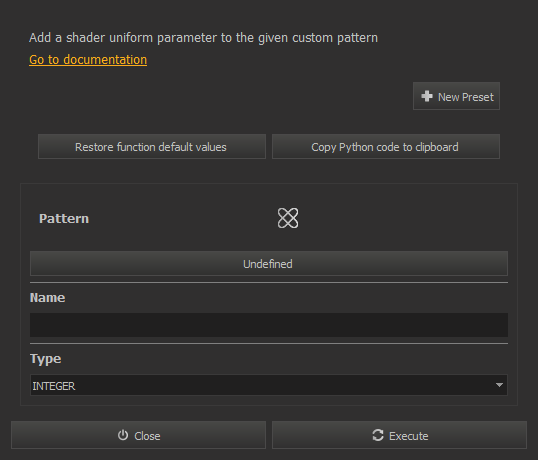The width and height of the screenshot is (538, 460).
Task: Click the Pattern parameter label
Action: tap(64, 219)
